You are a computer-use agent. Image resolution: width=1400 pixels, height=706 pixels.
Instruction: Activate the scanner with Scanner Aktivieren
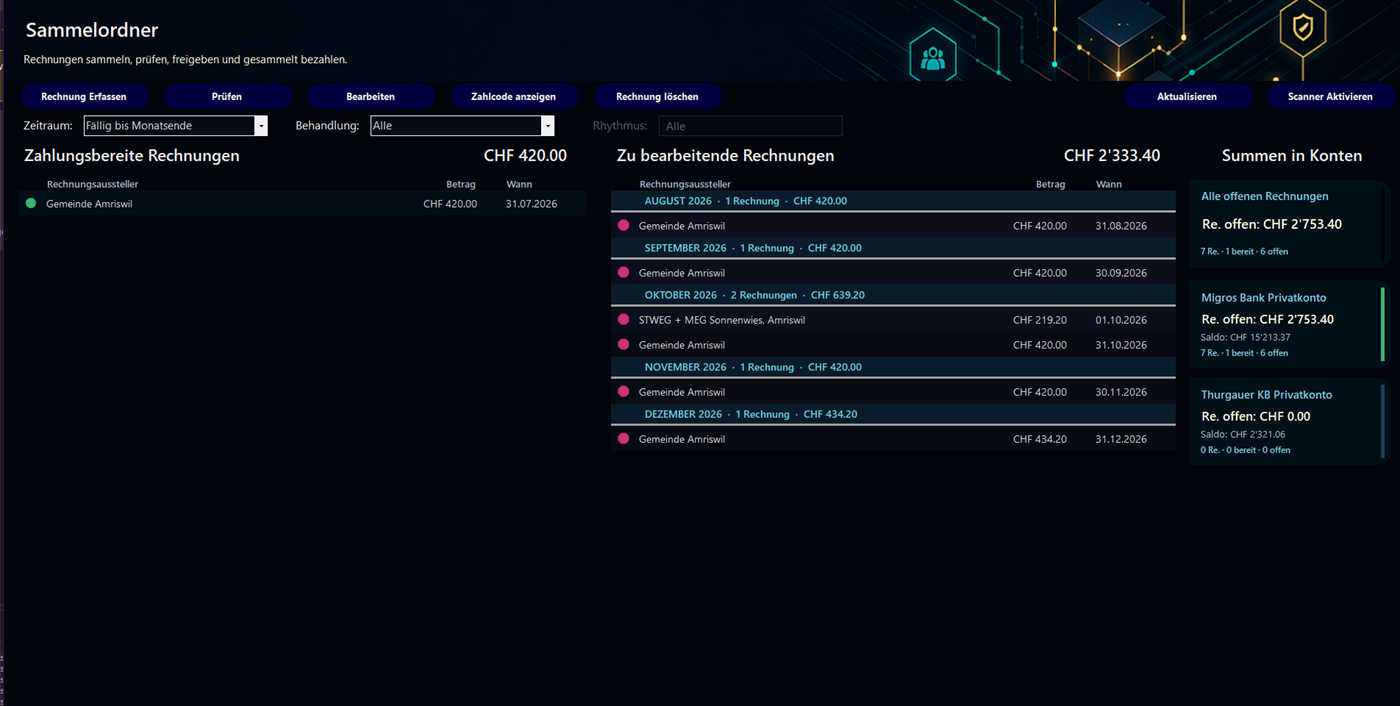[1330, 97]
